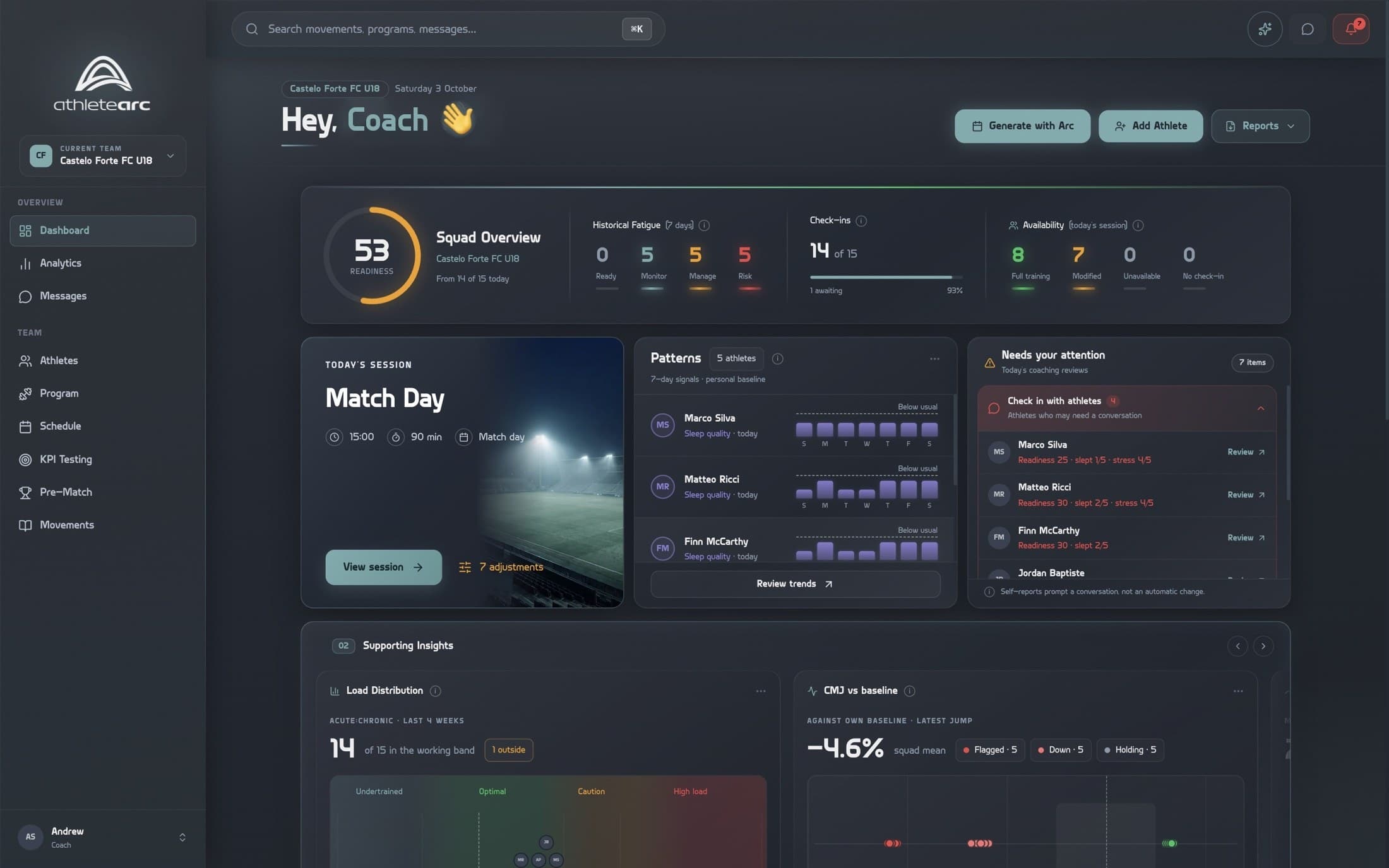Click the Check-ins progress bar
Screen dimensions: 1389x868
[886, 277]
